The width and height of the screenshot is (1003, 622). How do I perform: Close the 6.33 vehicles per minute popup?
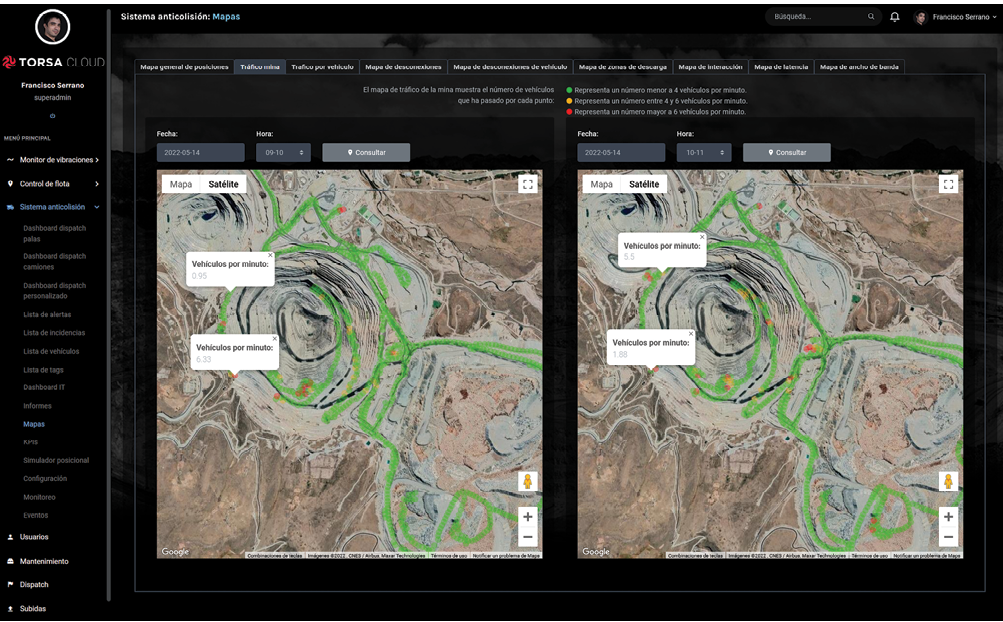[x=274, y=339]
